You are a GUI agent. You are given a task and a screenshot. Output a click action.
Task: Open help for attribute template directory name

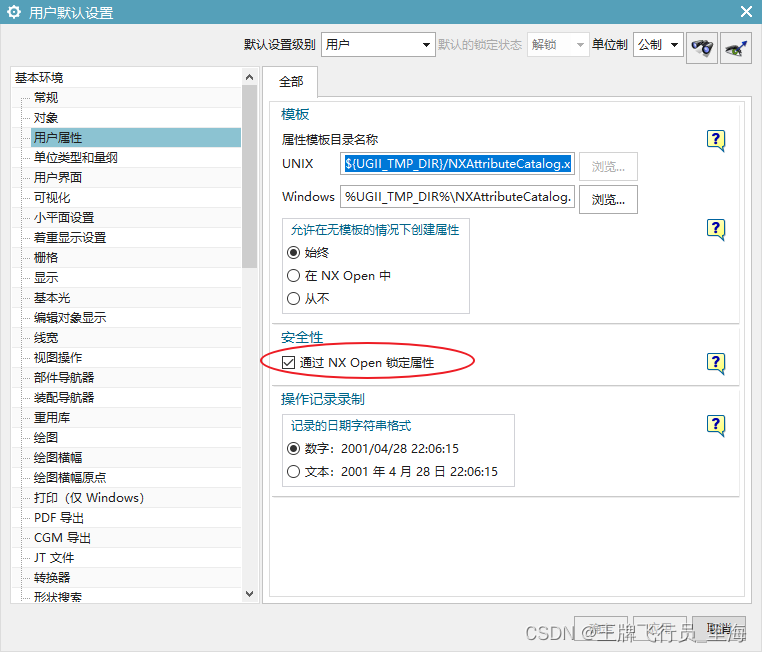tap(715, 140)
